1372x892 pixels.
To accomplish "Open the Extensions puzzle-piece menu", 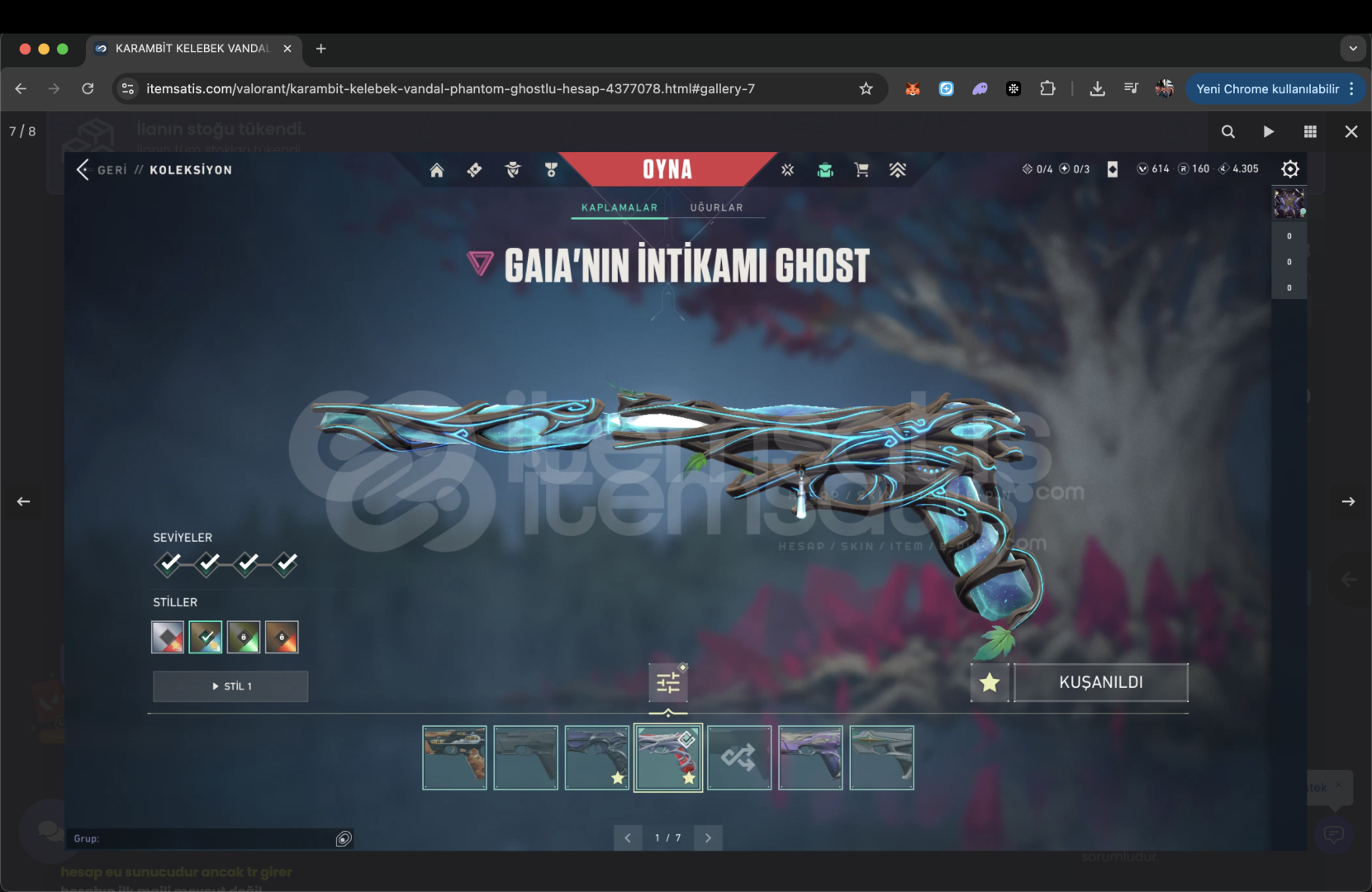I will pos(1047,88).
